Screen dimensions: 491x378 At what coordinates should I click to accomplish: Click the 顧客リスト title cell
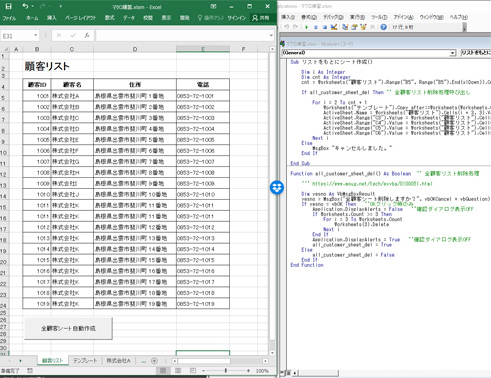pyautogui.click(x=47, y=66)
